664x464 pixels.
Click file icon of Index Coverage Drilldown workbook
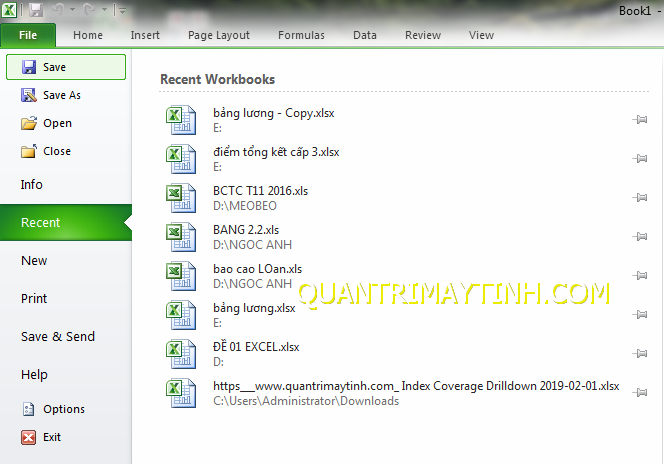[x=181, y=392]
